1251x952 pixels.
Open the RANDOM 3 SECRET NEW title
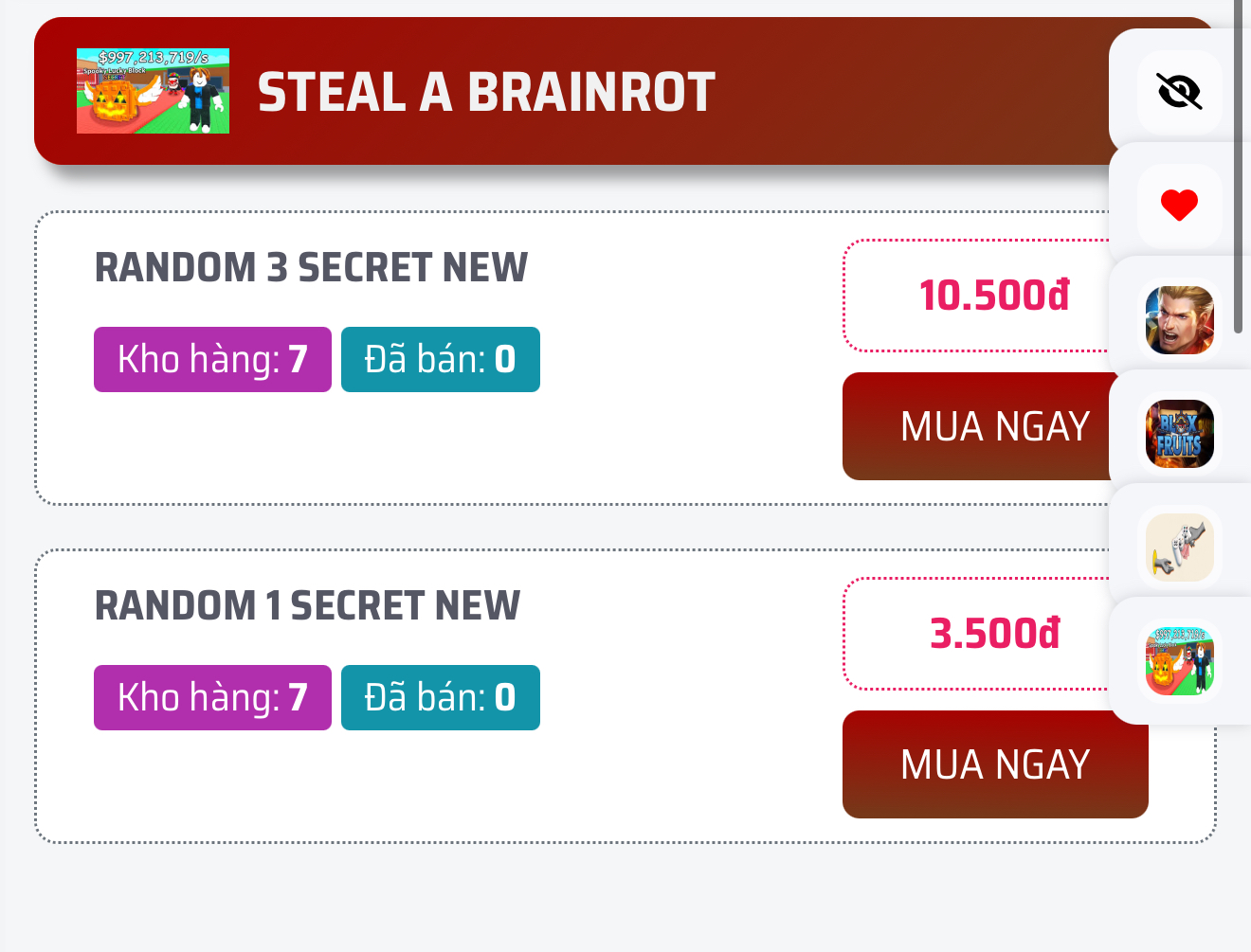pos(311,268)
